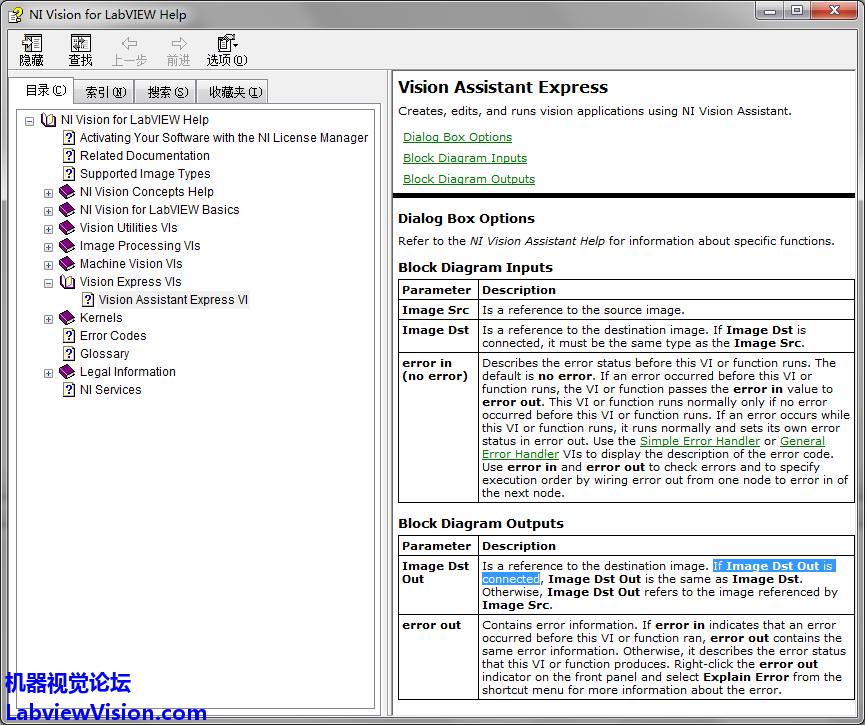Switch to the 索引 (Index) tab

pyautogui.click(x=105, y=92)
